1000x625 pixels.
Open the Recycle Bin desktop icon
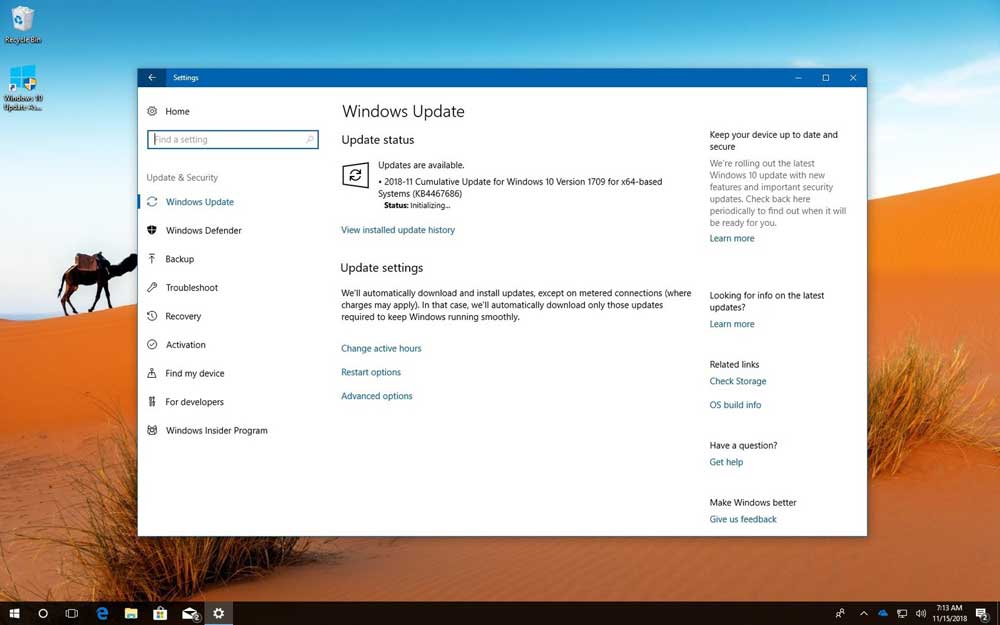click(23, 24)
